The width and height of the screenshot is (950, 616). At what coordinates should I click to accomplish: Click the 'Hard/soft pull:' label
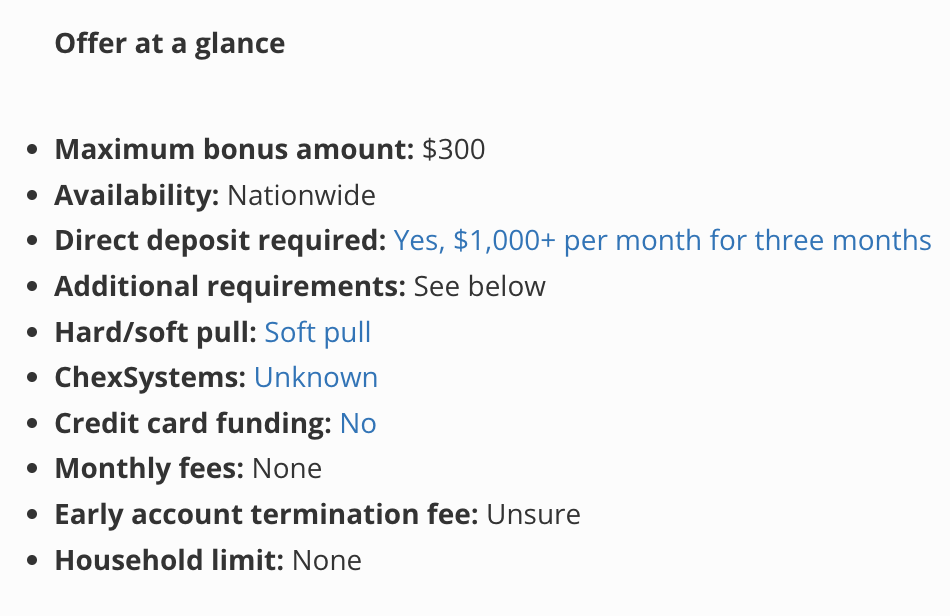pyautogui.click(x=156, y=333)
